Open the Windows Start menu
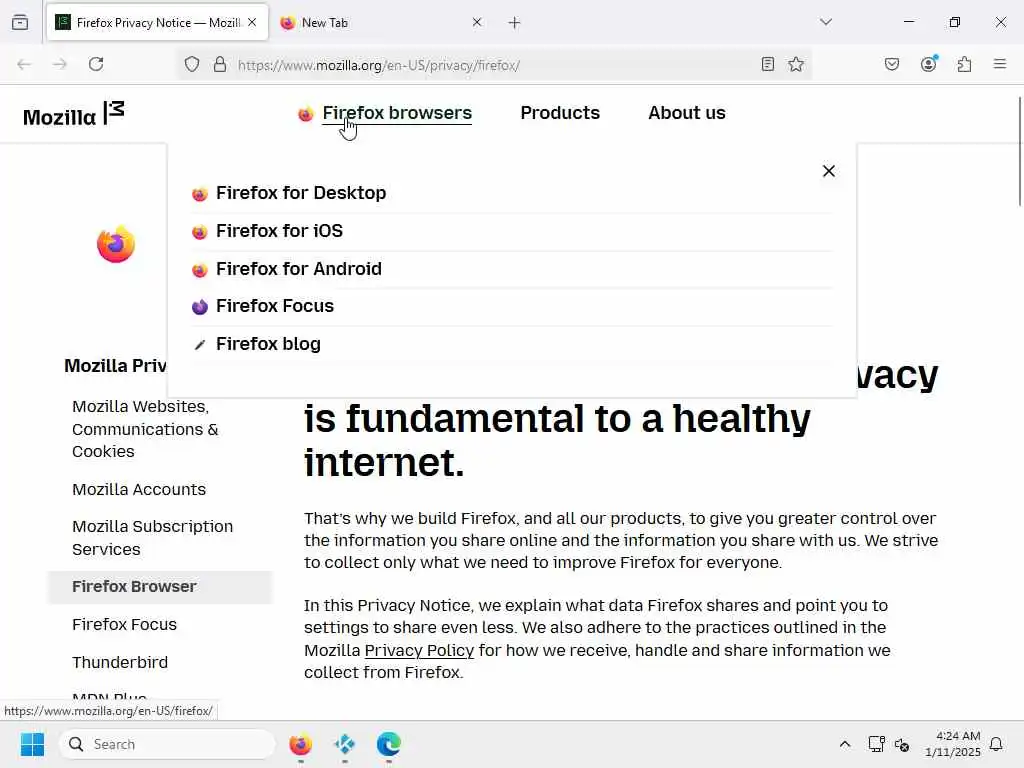Image resolution: width=1024 pixels, height=768 pixels. pyautogui.click(x=32, y=744)
